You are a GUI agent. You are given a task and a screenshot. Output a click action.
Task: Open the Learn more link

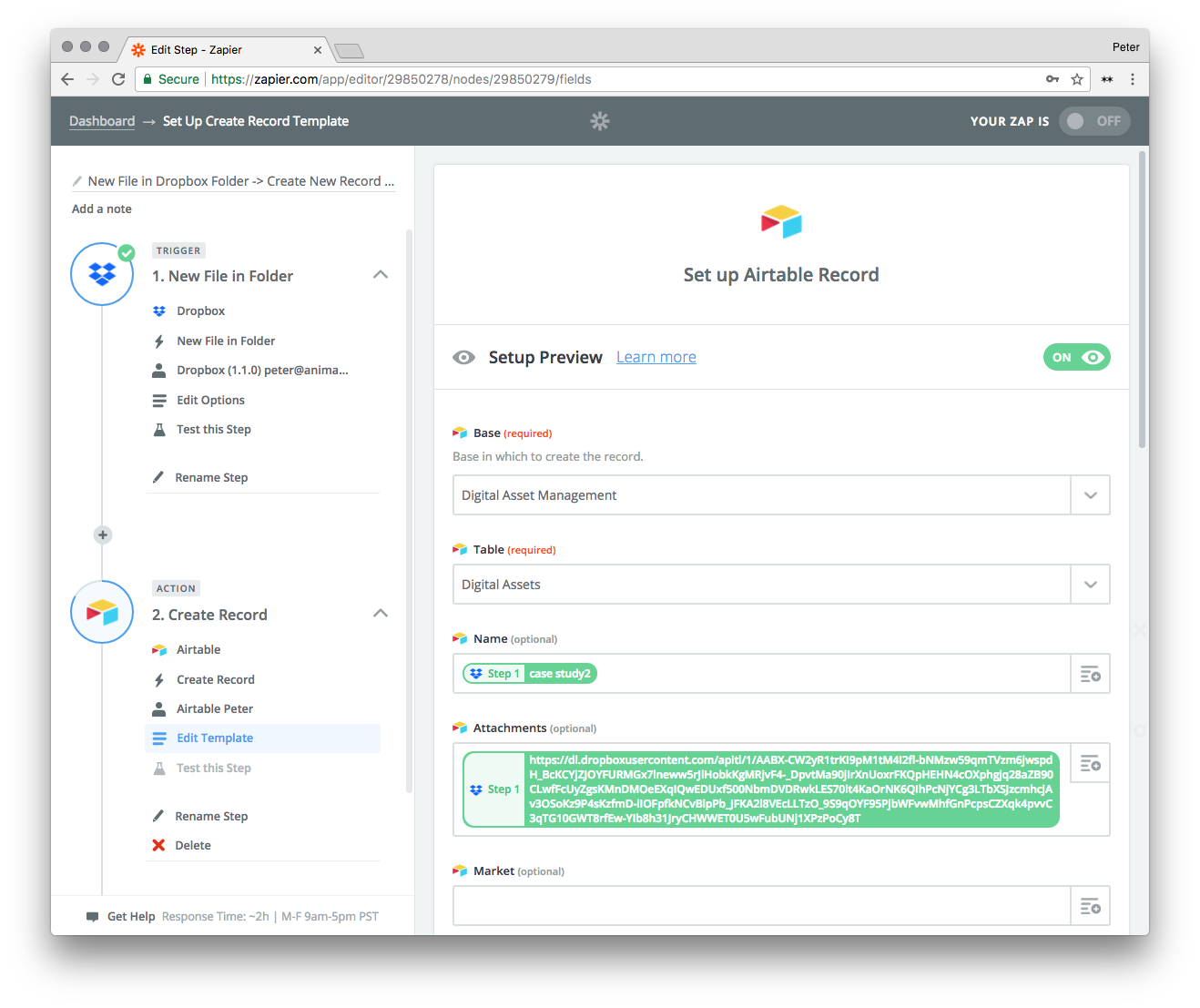click(656, 357)
